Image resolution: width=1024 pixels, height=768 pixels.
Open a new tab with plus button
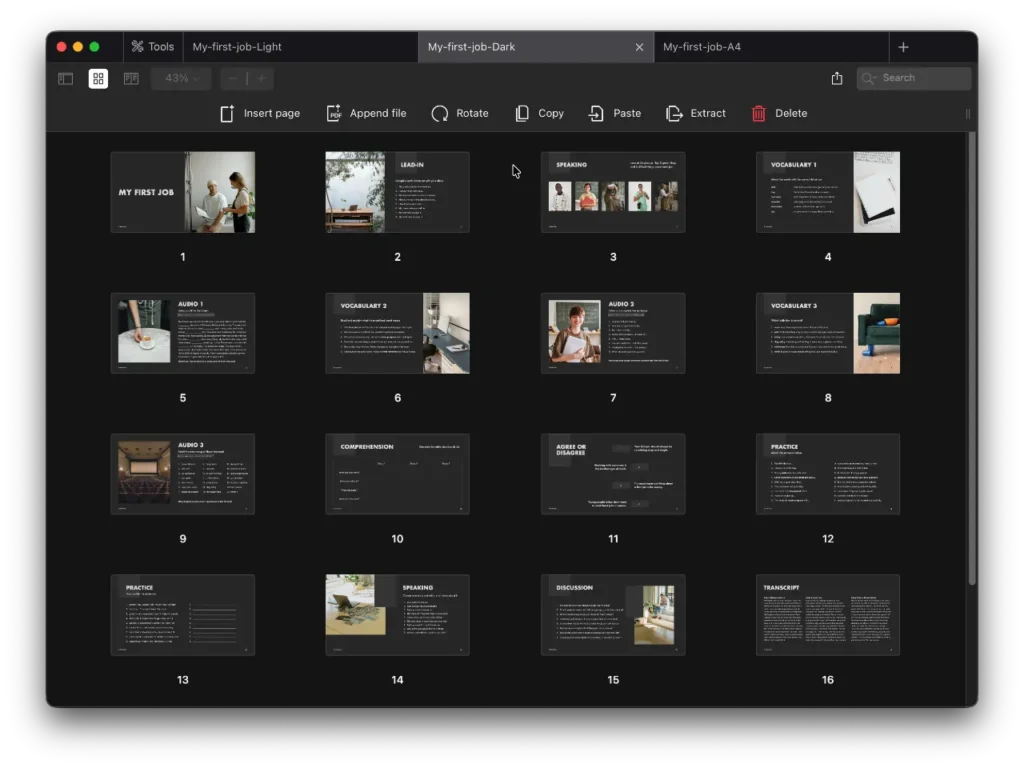pos(903,47)
